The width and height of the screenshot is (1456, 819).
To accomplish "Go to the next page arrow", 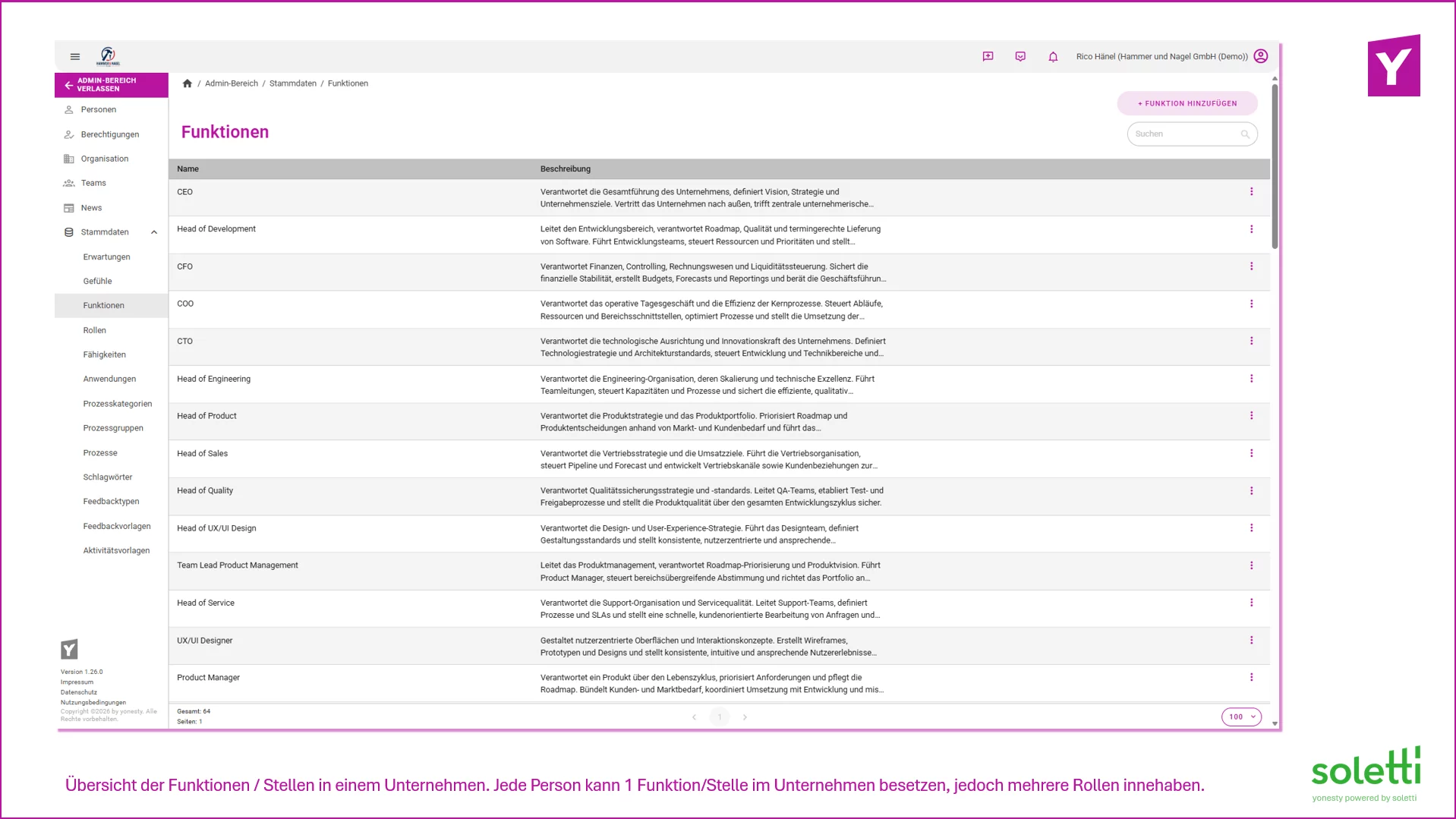I will click(745, 717).
